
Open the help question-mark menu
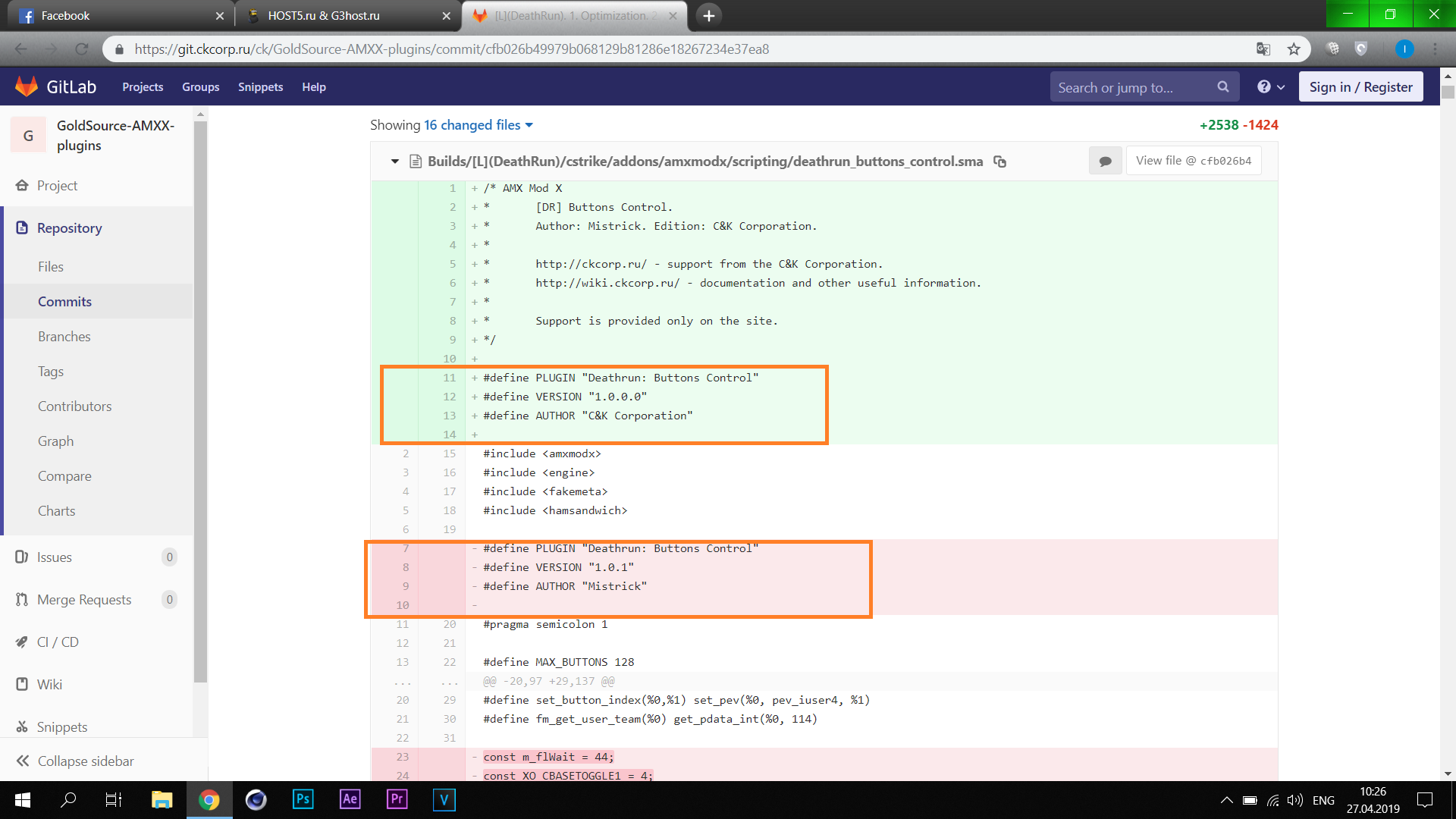click(1271, 87)
